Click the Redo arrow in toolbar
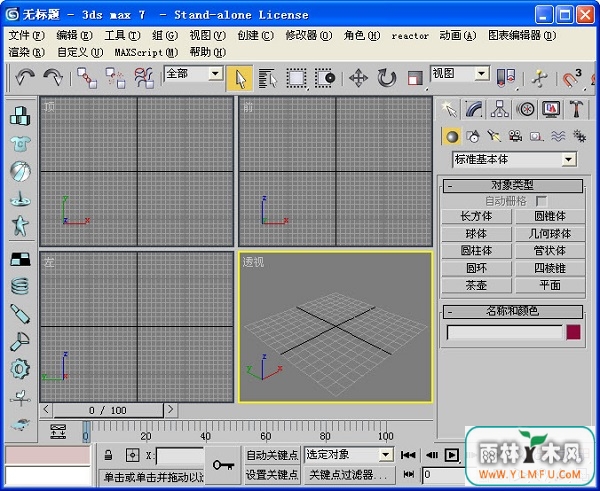The width and height of the screenshot is (600, 491). (x=53, y=78)
